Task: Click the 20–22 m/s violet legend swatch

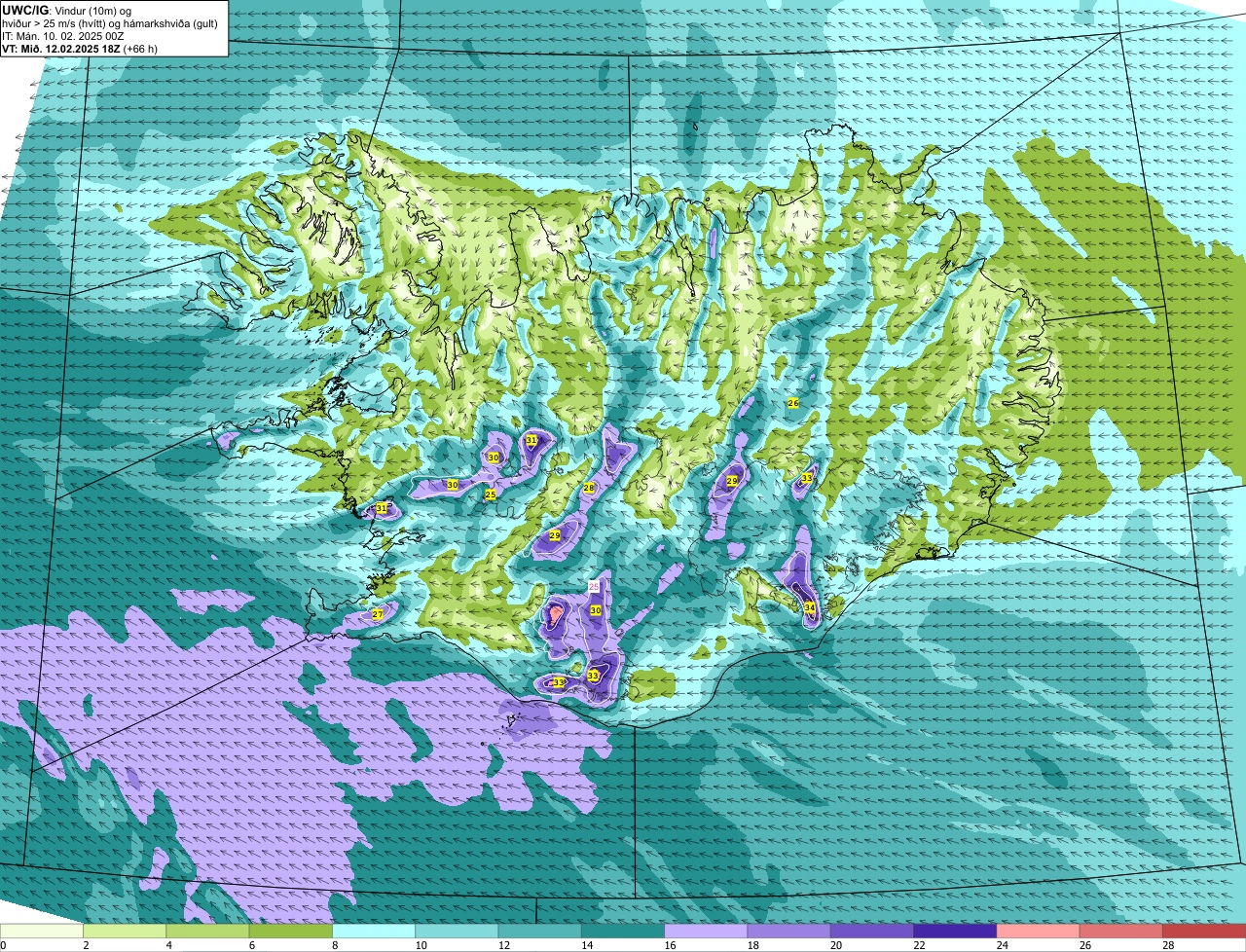Action: pyautogui.click(x=872, y=931)
